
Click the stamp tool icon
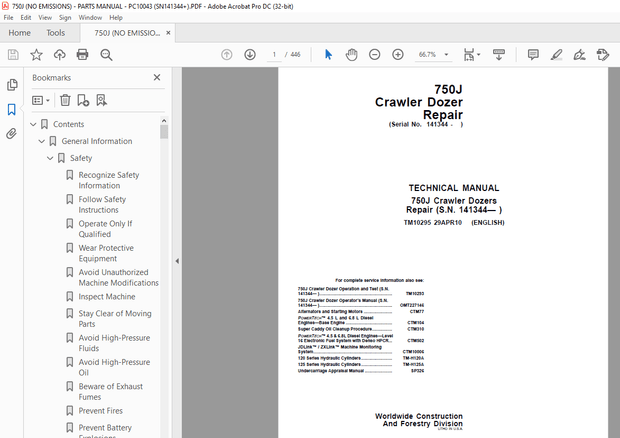[603, 55]
